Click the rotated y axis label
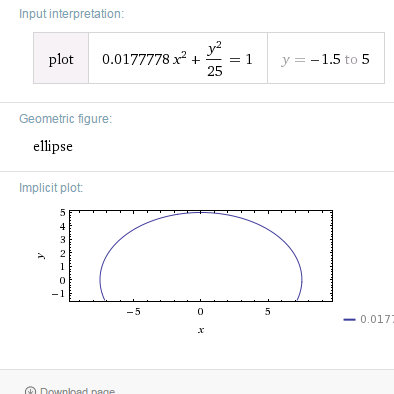The width and height of the screenshot is (394, 394). click(41, 256)
